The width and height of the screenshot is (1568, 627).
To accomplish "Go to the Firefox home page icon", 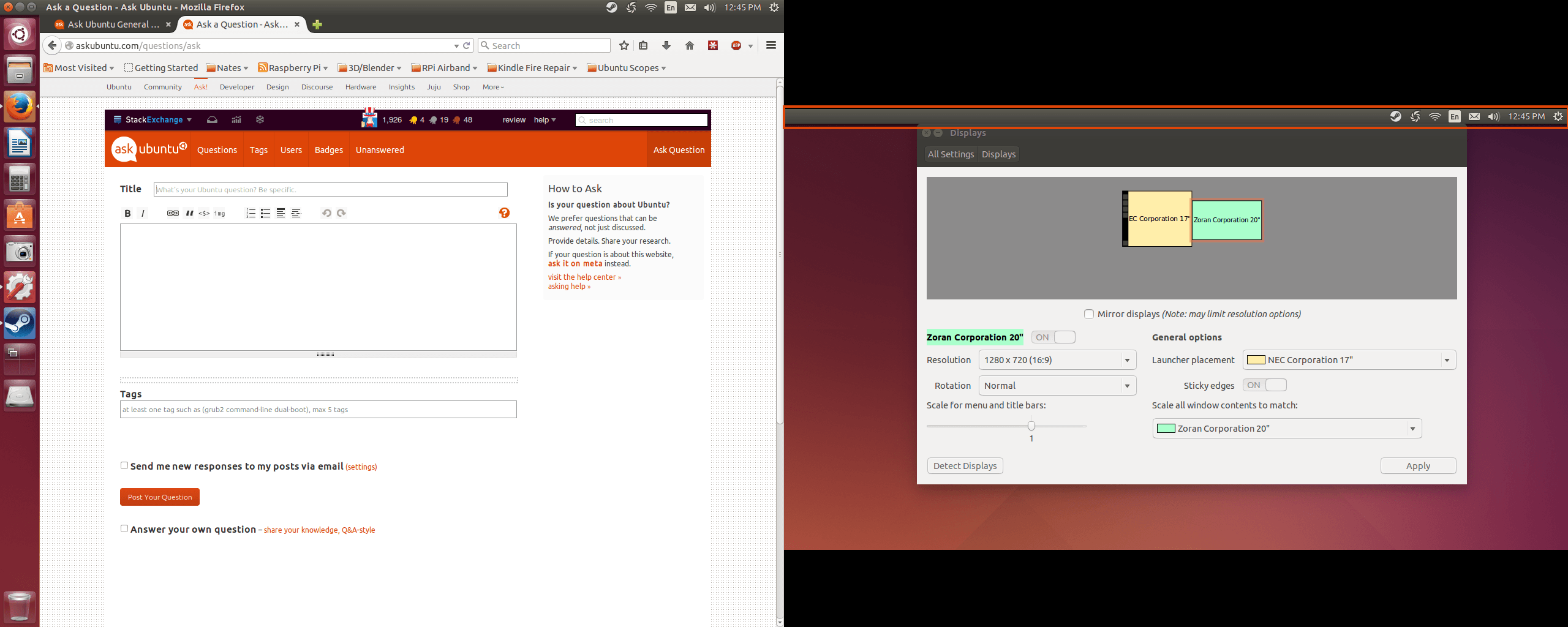I will point(690,45).
